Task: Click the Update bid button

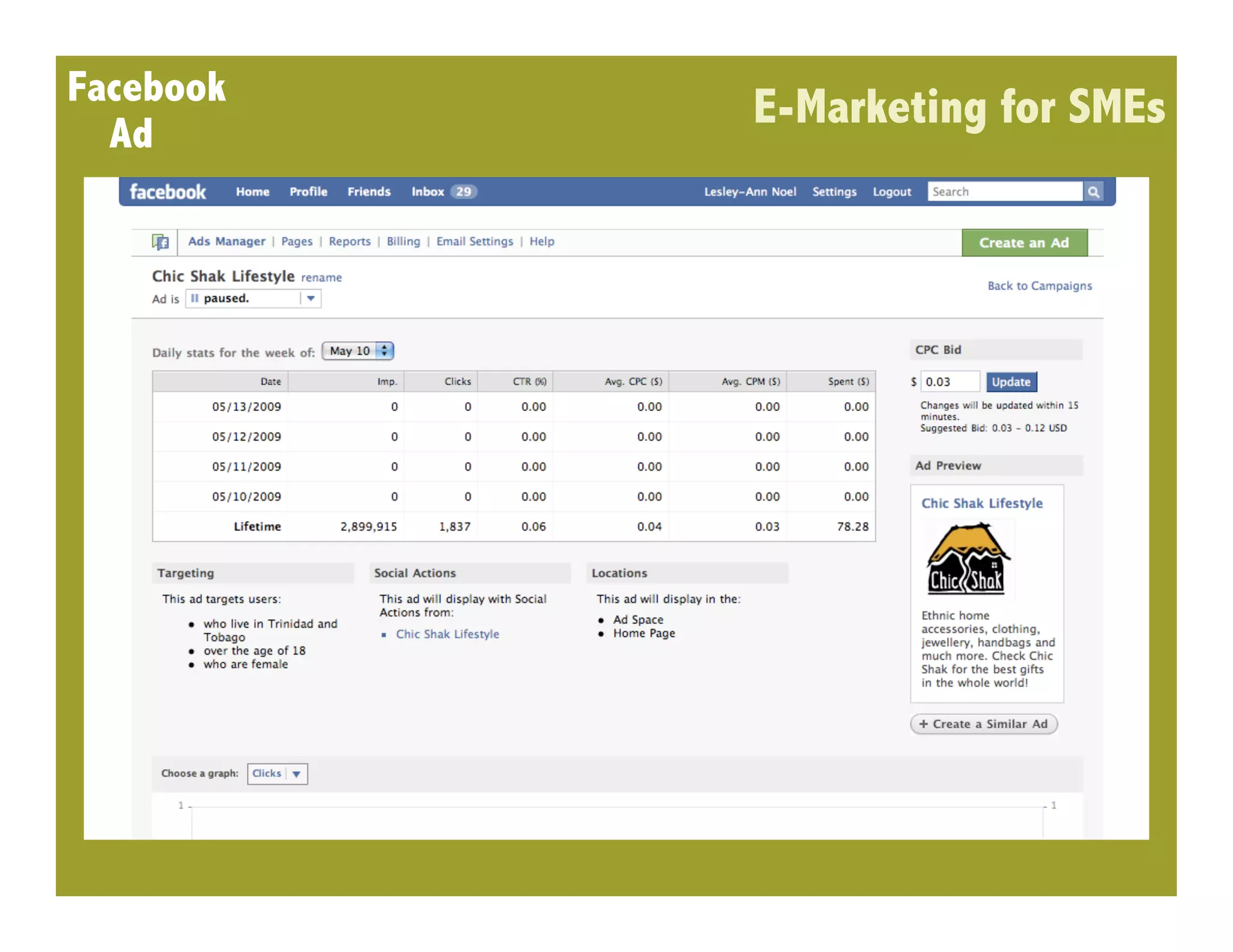Action: pyautogui.click(x=1011, y=382)
